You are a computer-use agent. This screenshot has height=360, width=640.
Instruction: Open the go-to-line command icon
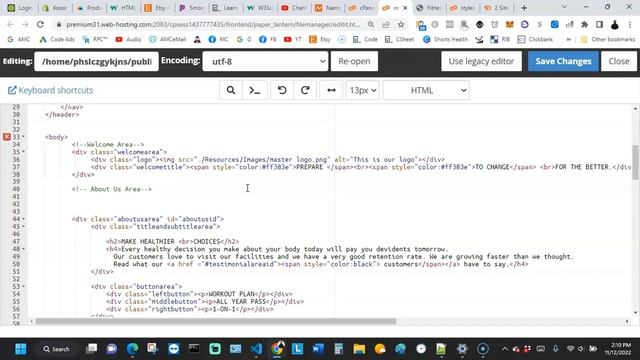(255, 90)
